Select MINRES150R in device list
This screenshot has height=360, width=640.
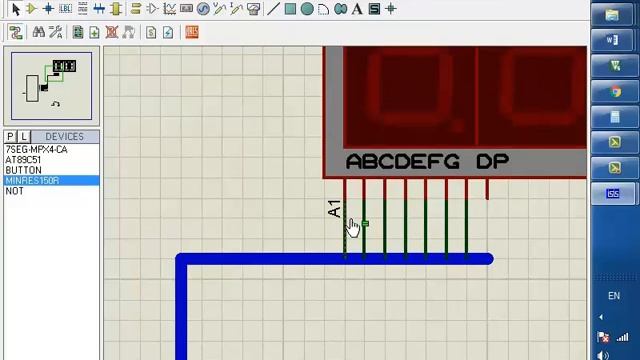point(51,180)
